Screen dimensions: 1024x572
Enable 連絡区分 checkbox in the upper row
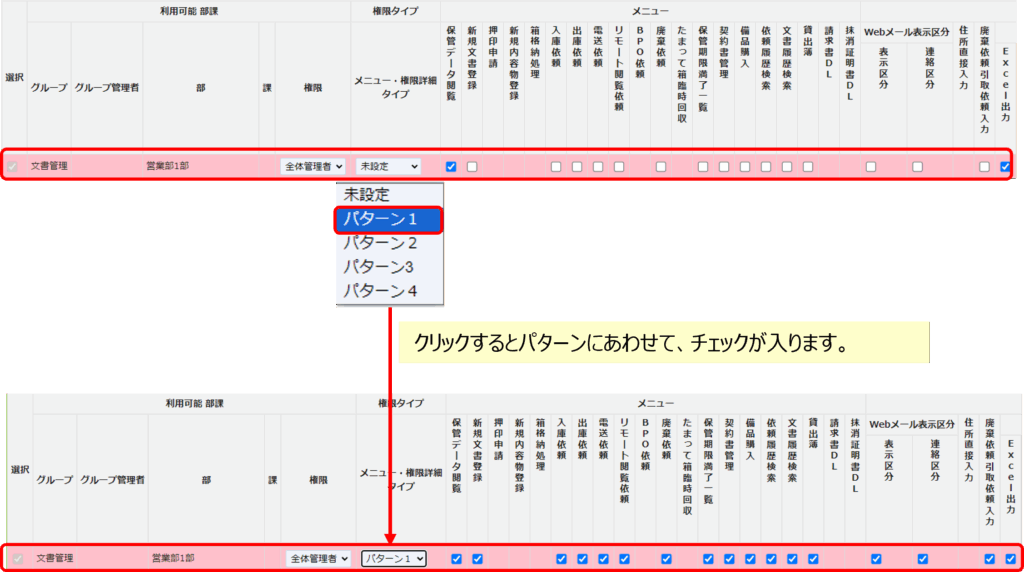click(917, 167)
